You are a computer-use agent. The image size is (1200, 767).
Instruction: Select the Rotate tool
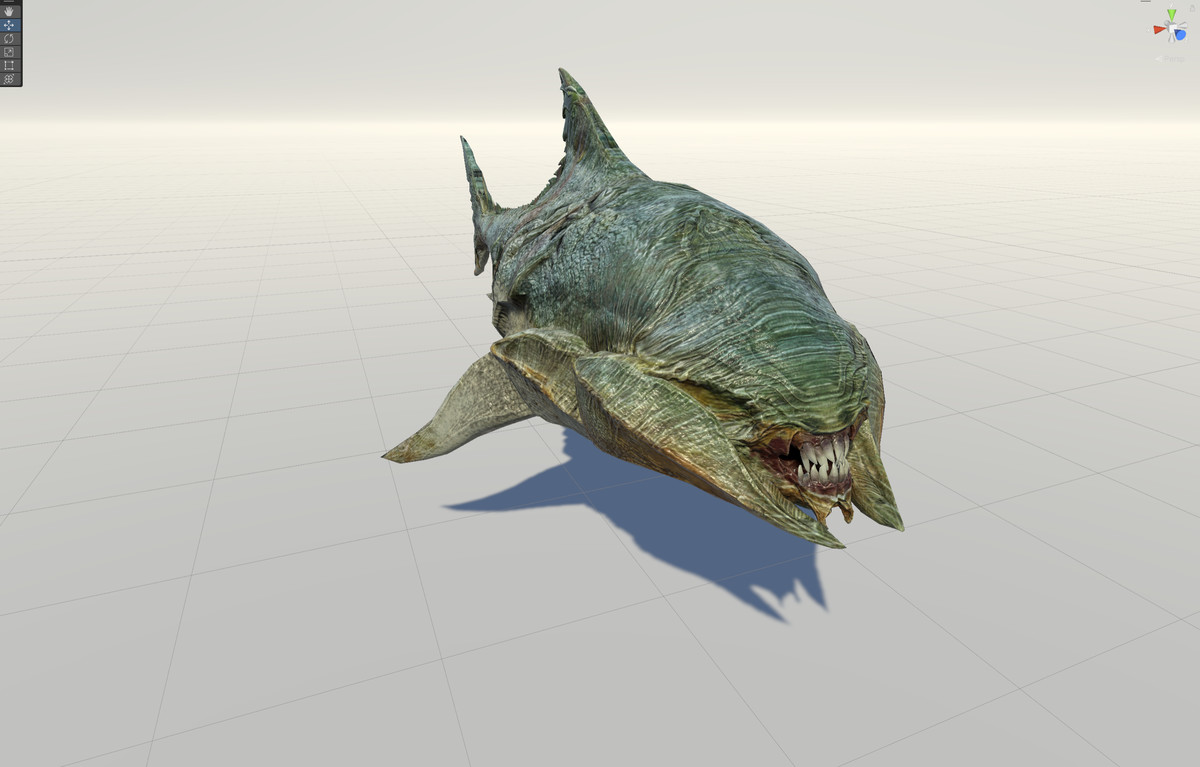(x=10, y=38)
